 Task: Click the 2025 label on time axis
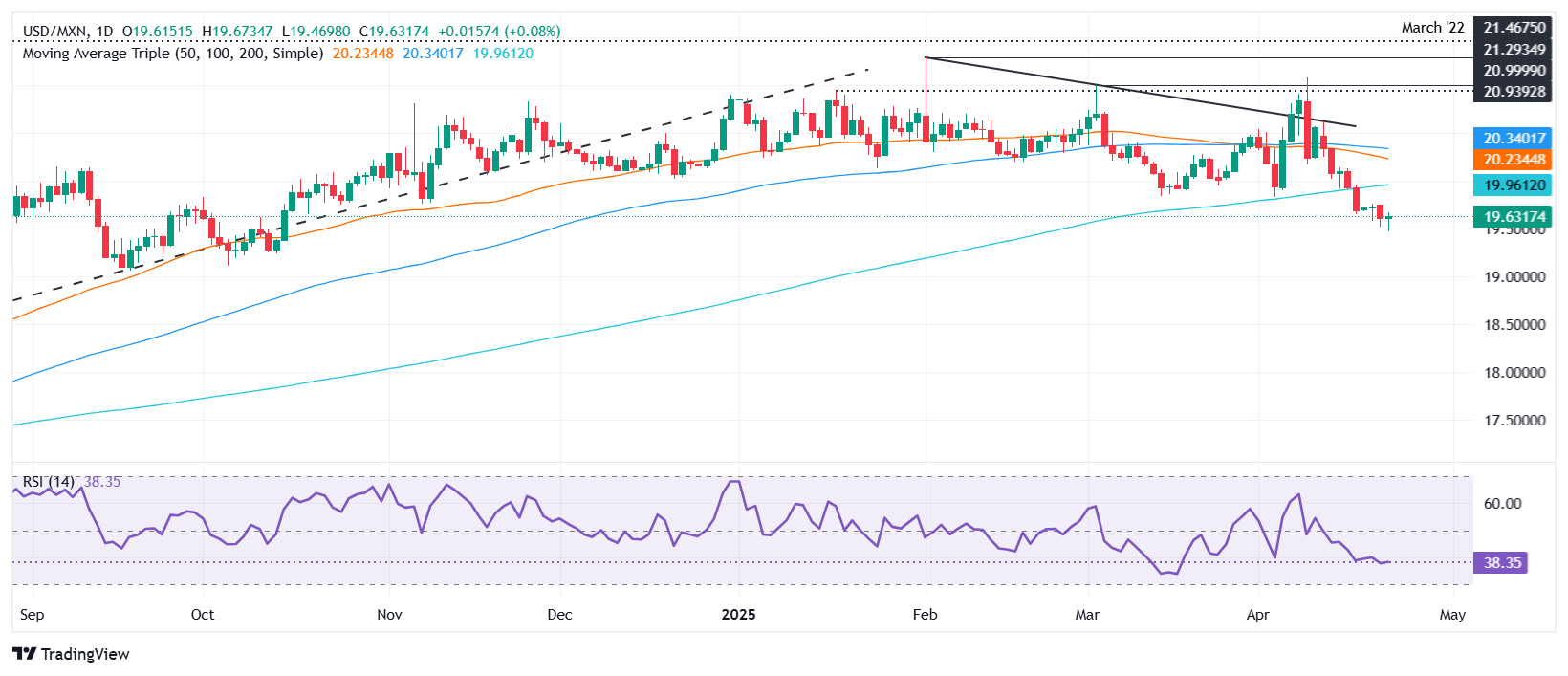(x=738, y=614)
